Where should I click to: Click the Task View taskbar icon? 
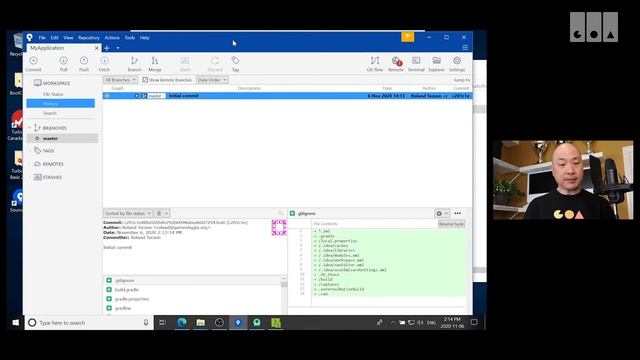pyautogui.click(x=162, y=322)
